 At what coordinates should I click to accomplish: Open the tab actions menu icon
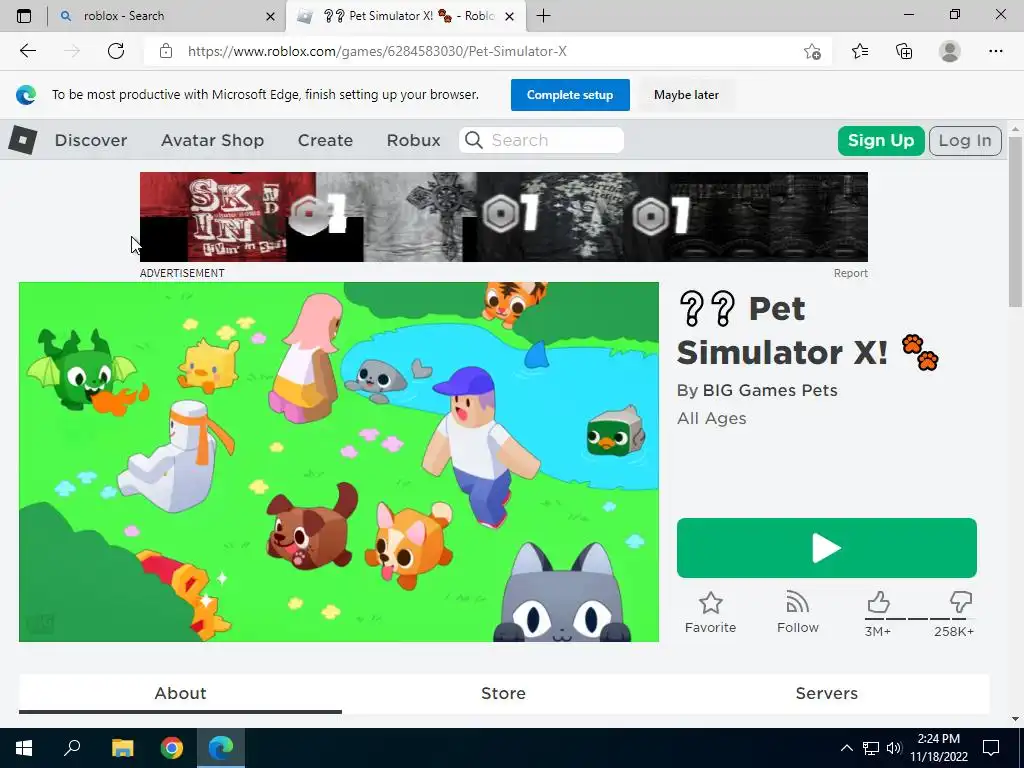click(x=24, y=16)
